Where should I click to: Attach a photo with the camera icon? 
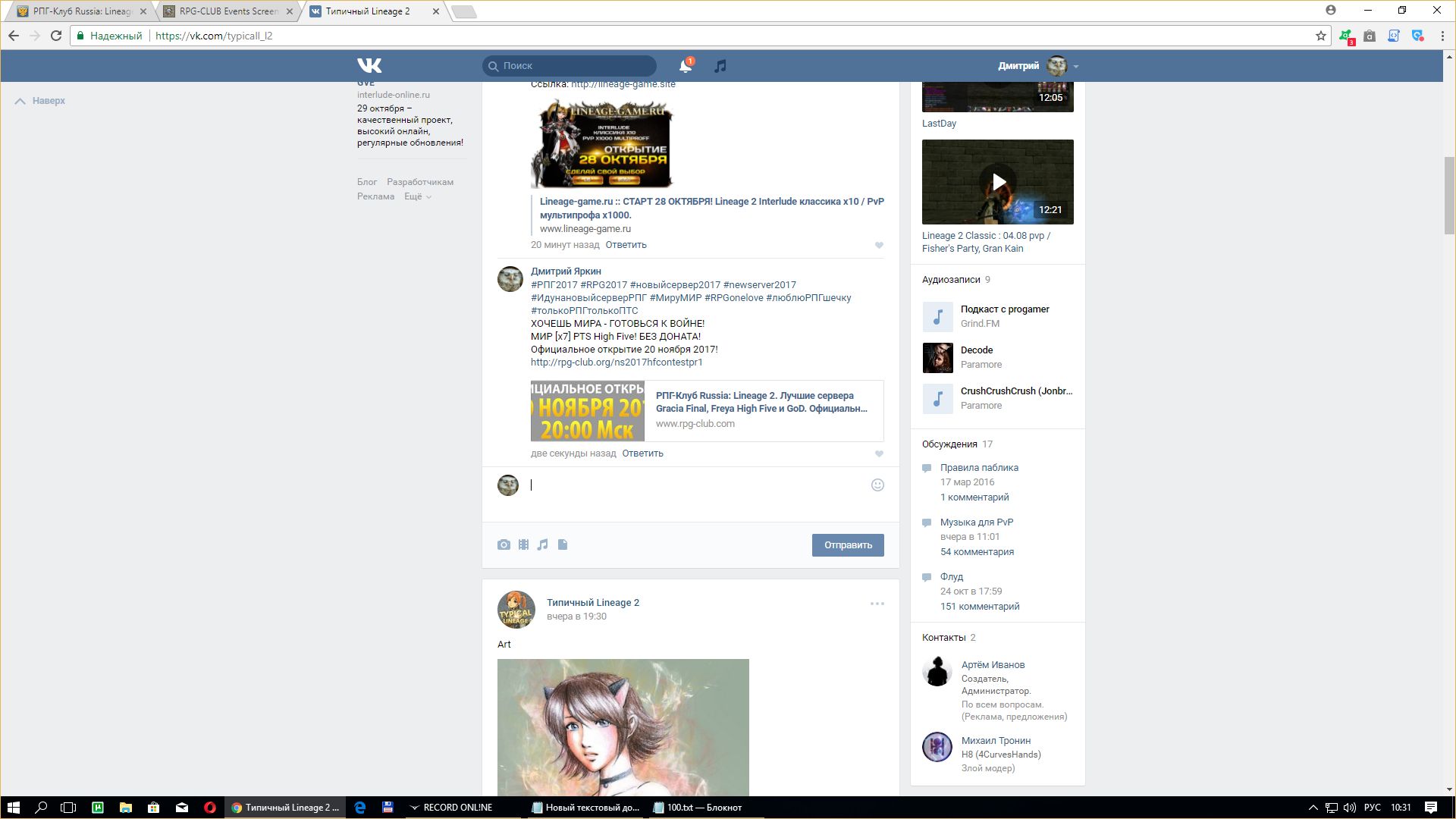click(x=504, y=544)
